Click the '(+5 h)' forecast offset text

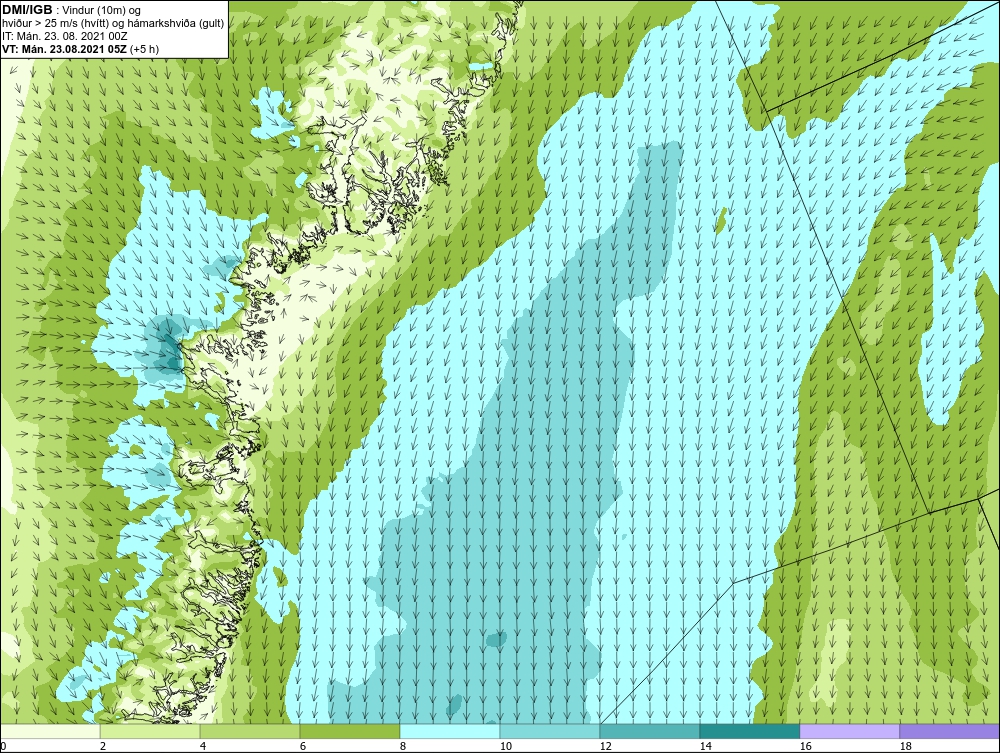tap(144, 49)
